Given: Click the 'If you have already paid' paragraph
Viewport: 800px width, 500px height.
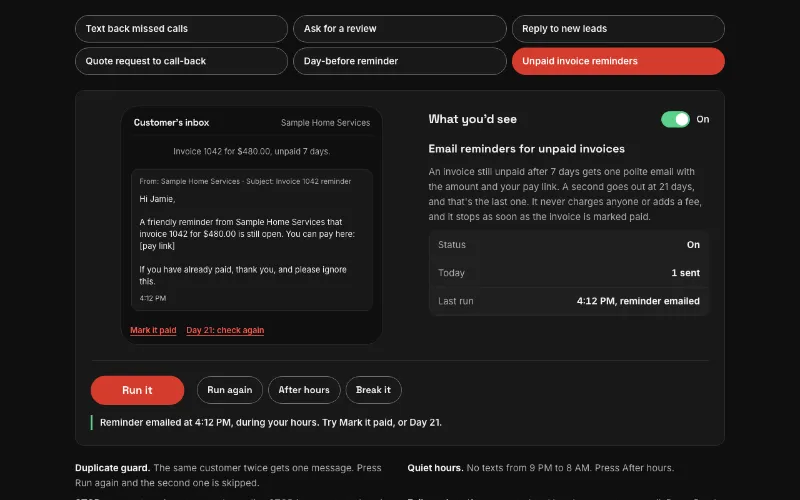Looking at the screenshot, I should pyautogui.click(x=243, y=276).
